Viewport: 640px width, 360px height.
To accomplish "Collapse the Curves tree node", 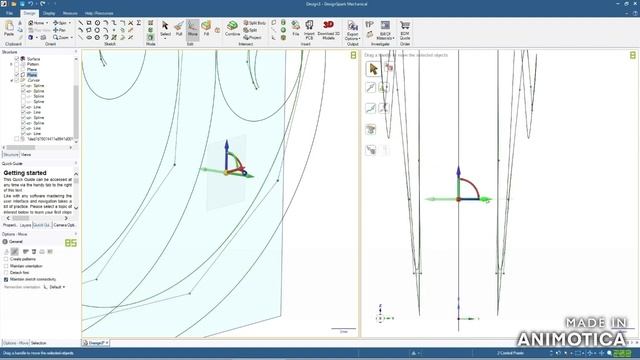I will [x=11, y=80].
